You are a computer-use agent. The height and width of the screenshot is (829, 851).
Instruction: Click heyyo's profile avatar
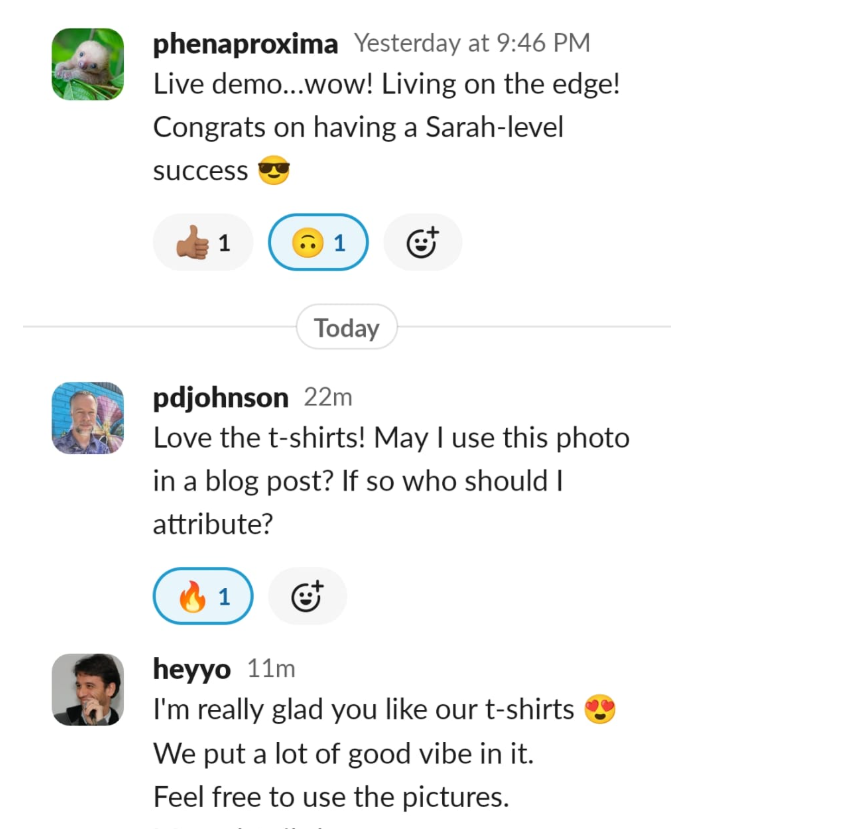point(88,689)
